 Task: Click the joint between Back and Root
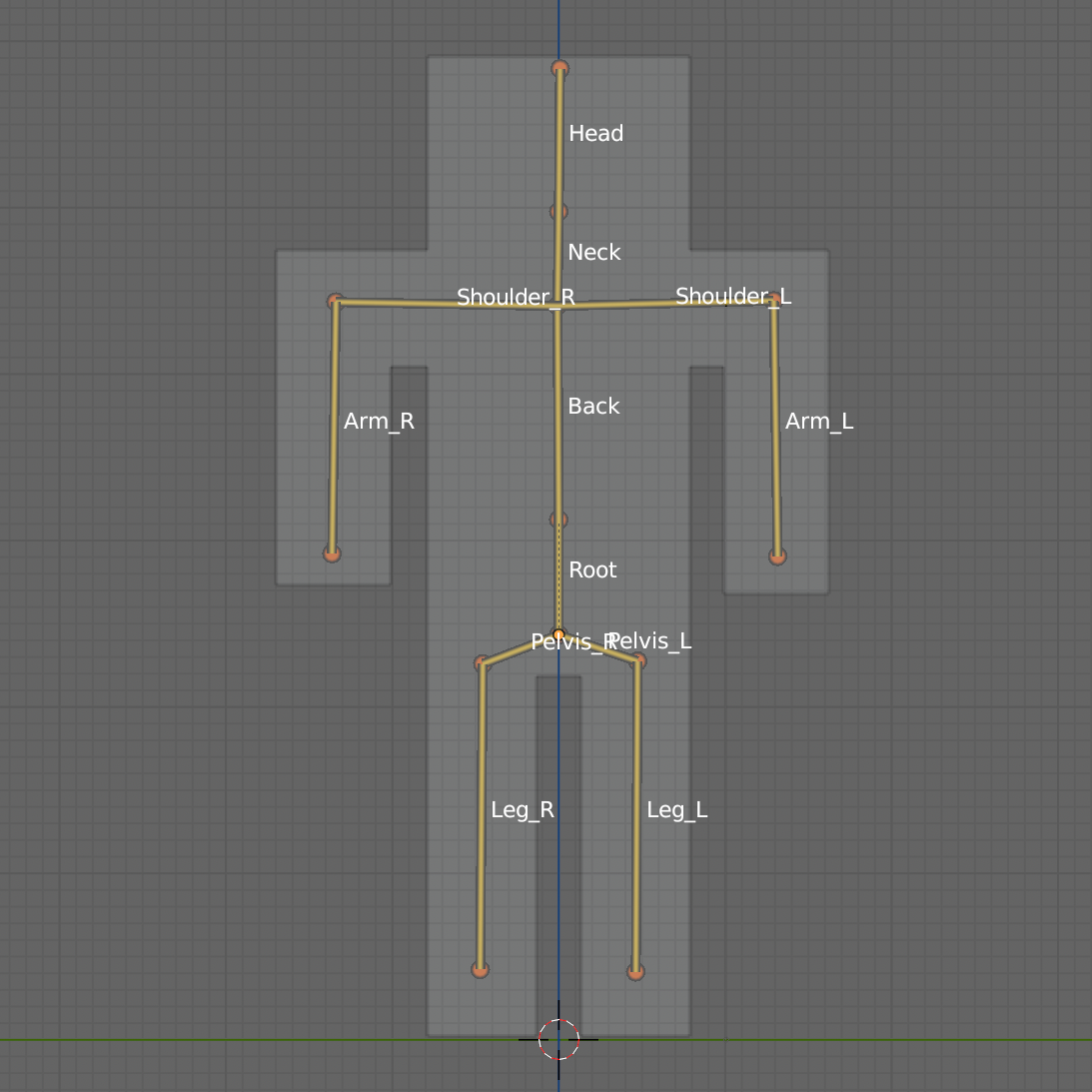(558, 520)
